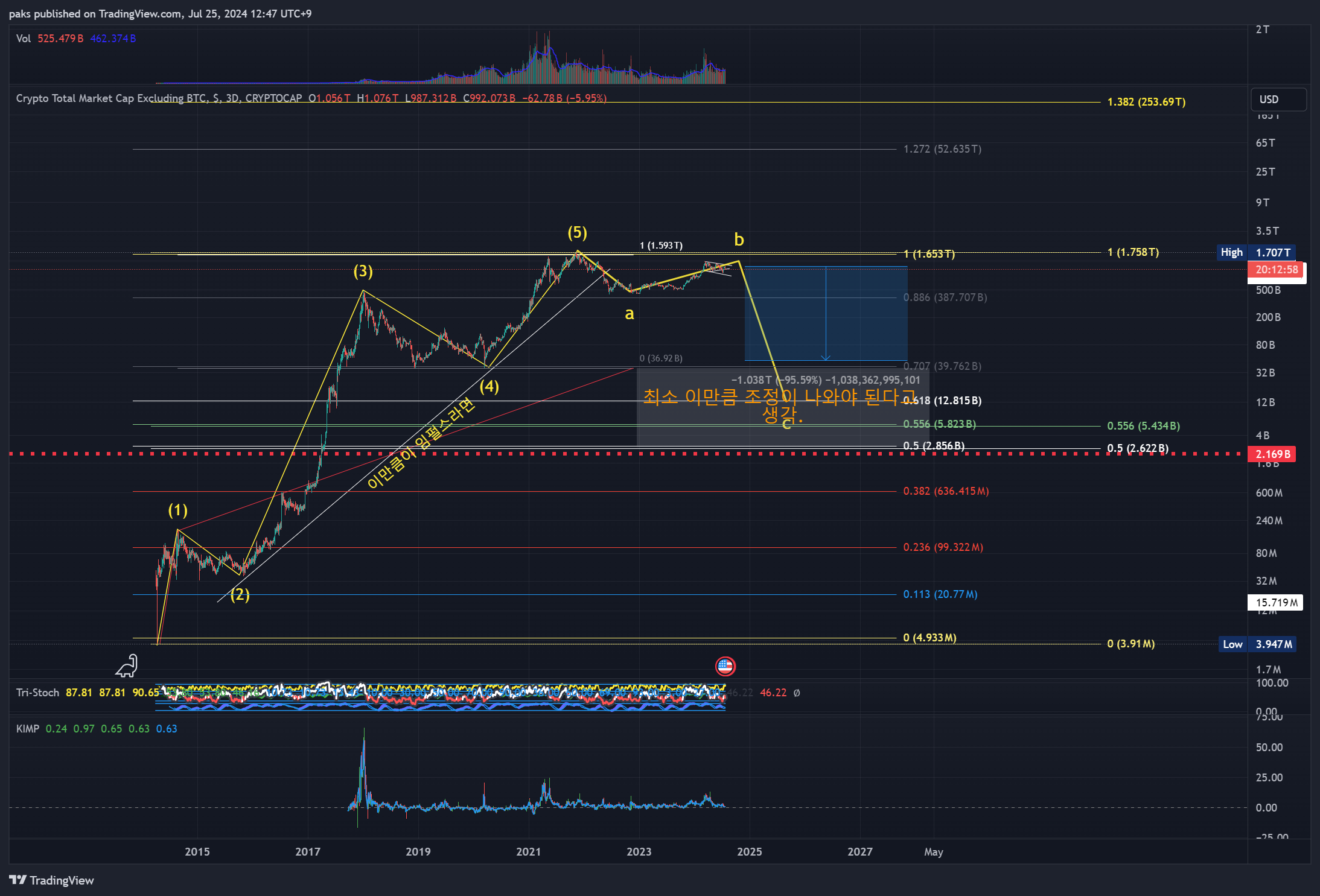Select the 1 (1.593T) Fibonacci label
Screen dimensions: 1320x896
coord(661,246)
